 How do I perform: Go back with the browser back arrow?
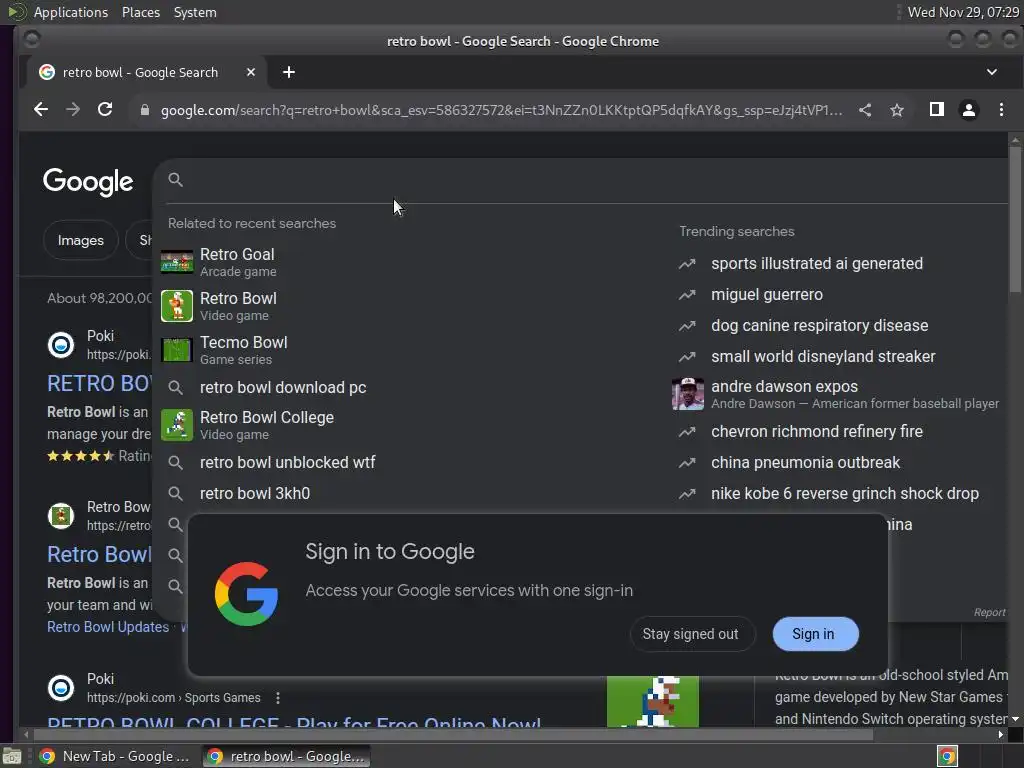(x=40, y=110)
